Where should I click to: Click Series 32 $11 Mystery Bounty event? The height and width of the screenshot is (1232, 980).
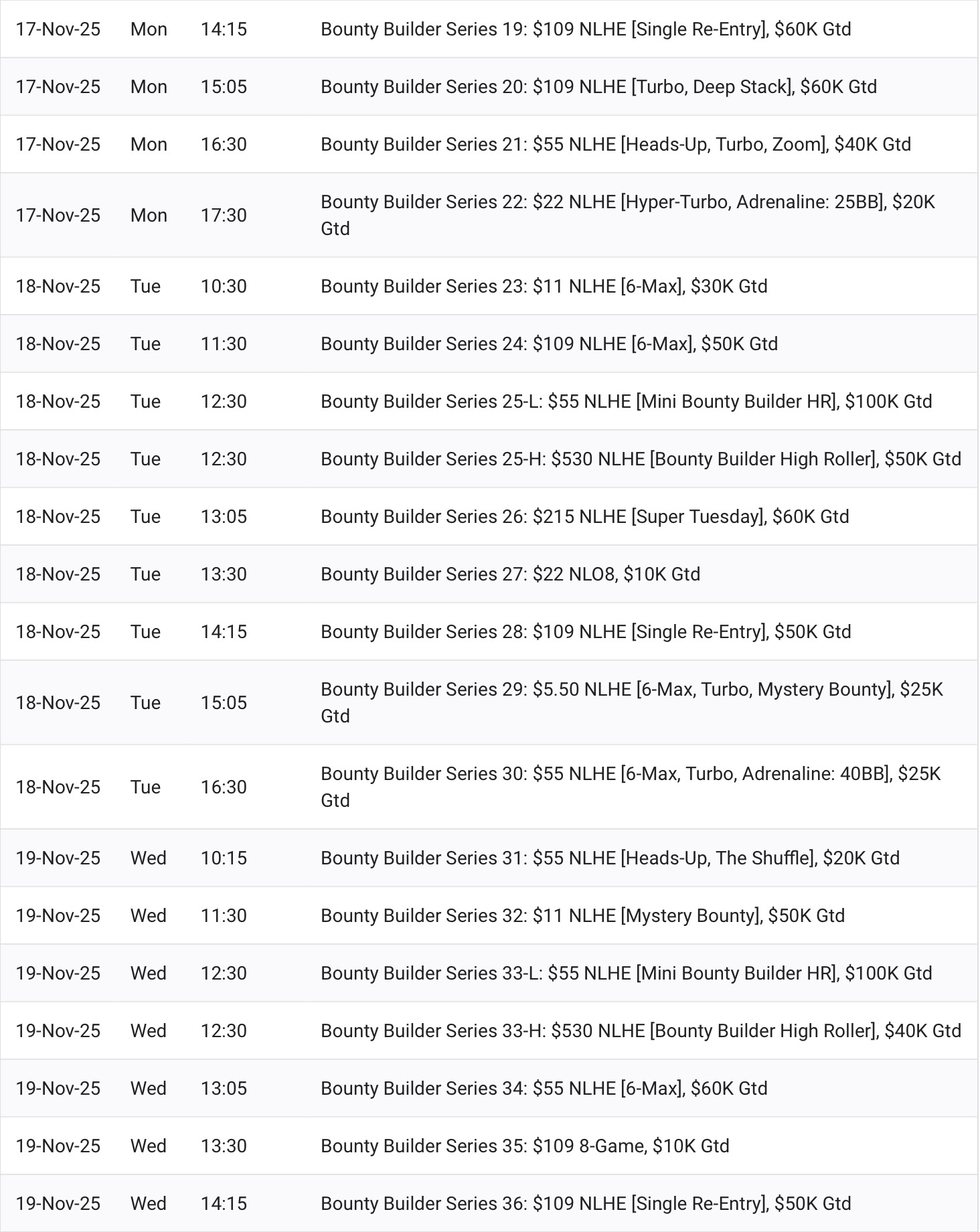pos(582,916)
